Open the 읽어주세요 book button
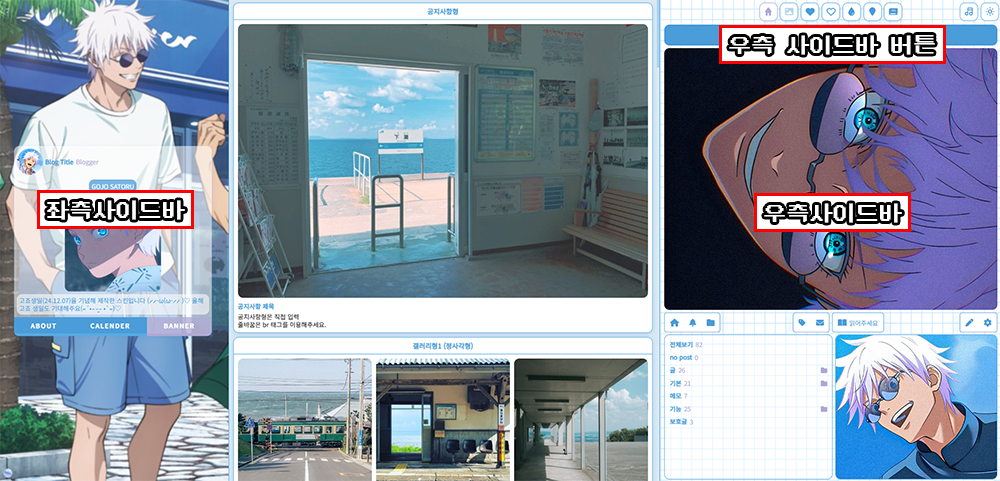Screen dimensions: 1000x481 tap(858, 323)
